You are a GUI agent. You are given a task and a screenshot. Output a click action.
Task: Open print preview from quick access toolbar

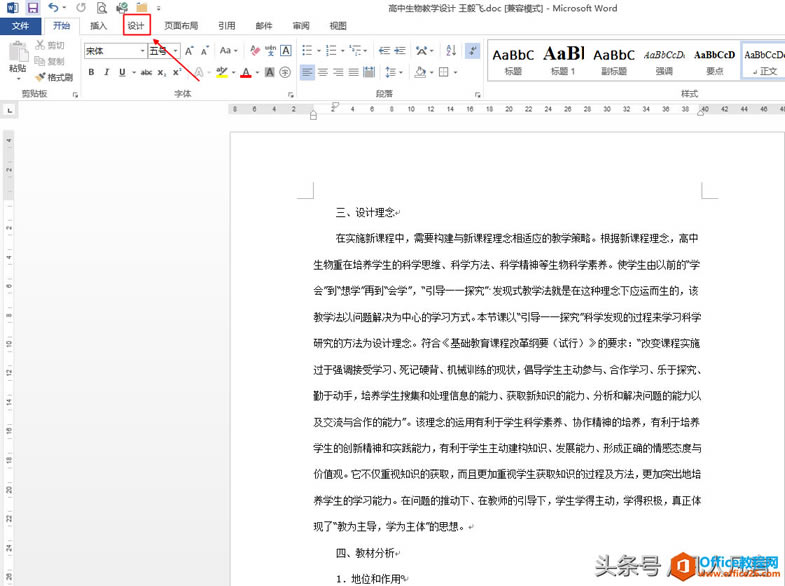102,8
